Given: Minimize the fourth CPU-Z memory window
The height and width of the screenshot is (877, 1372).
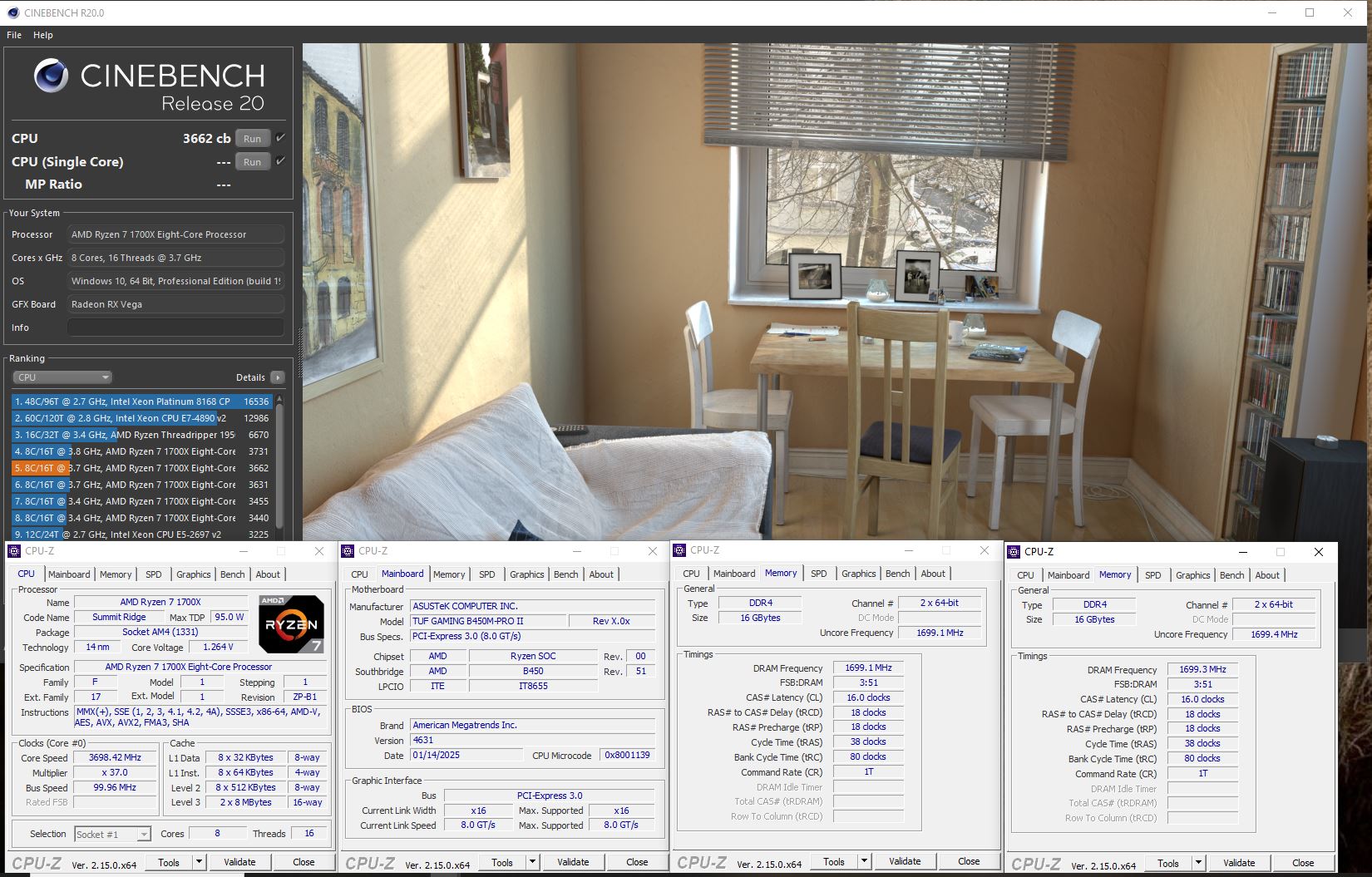Looking at the screenshot, I should (1242, 551).
